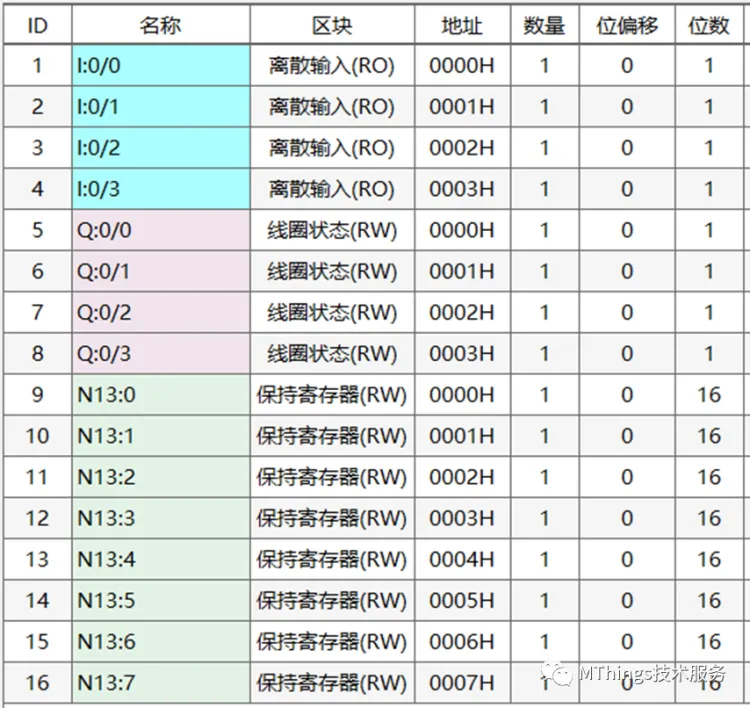Click address 0003H in I:0/3 row
This screenshot has height=708, width=750.
pos(463,189)
